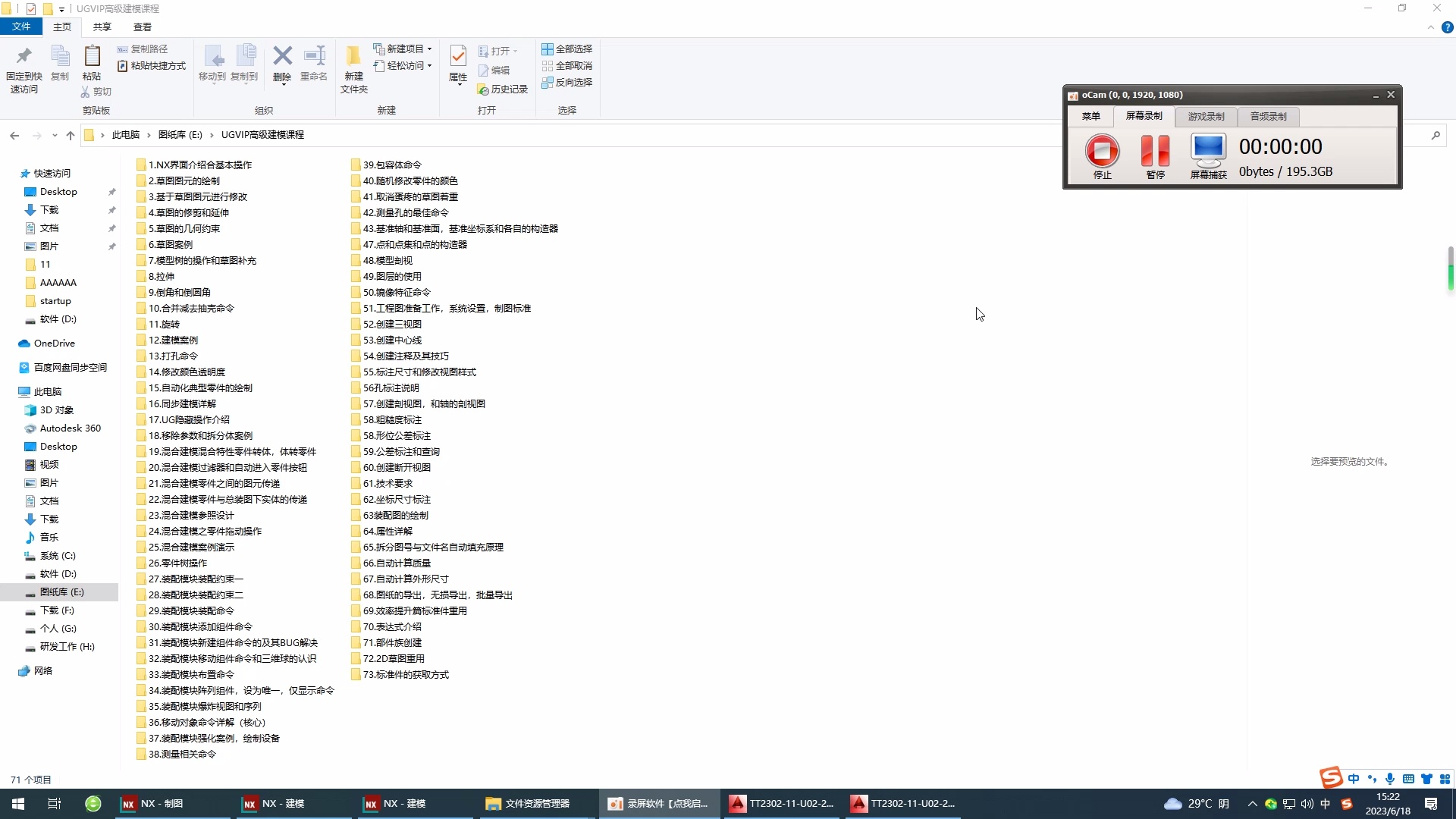The image size is (1456, 819).
Task: Expand the 轻松访问 dropdown
Action: click(x=428, y=66)
